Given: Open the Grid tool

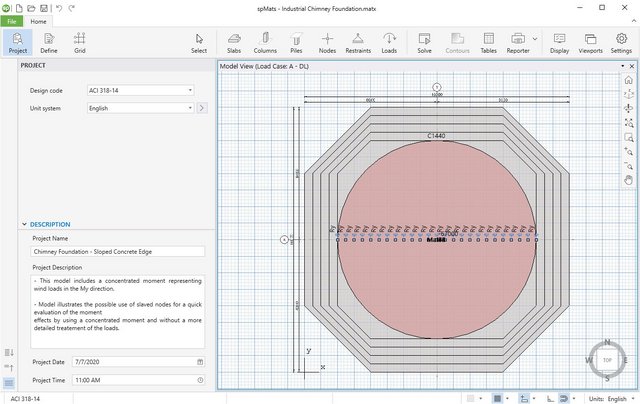Looking at the screenshot, I should coord(80,43).
